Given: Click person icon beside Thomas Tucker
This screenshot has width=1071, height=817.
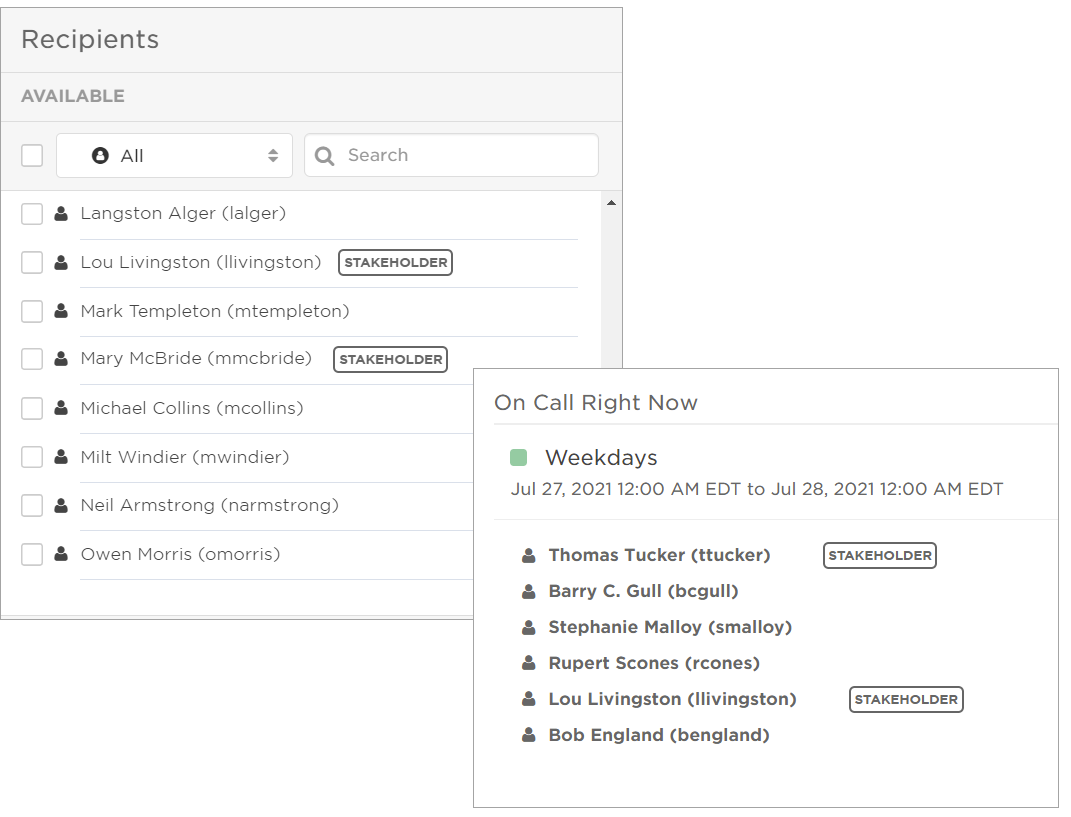Looking at the screenshot, I should point(529,555).
